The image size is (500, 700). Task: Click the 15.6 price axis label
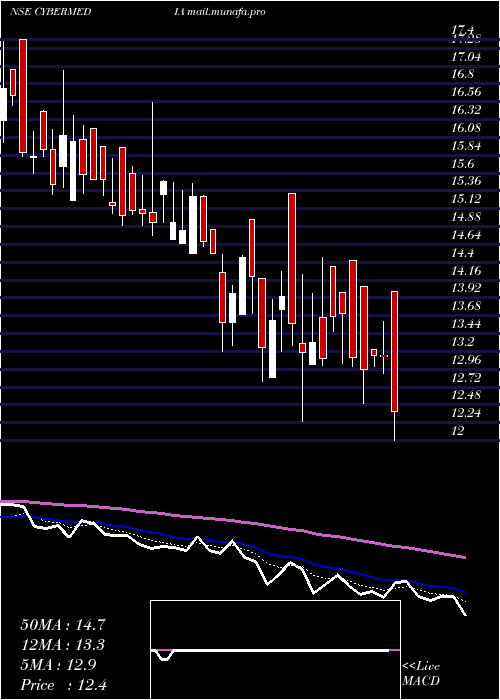click(x=462, y=163)
